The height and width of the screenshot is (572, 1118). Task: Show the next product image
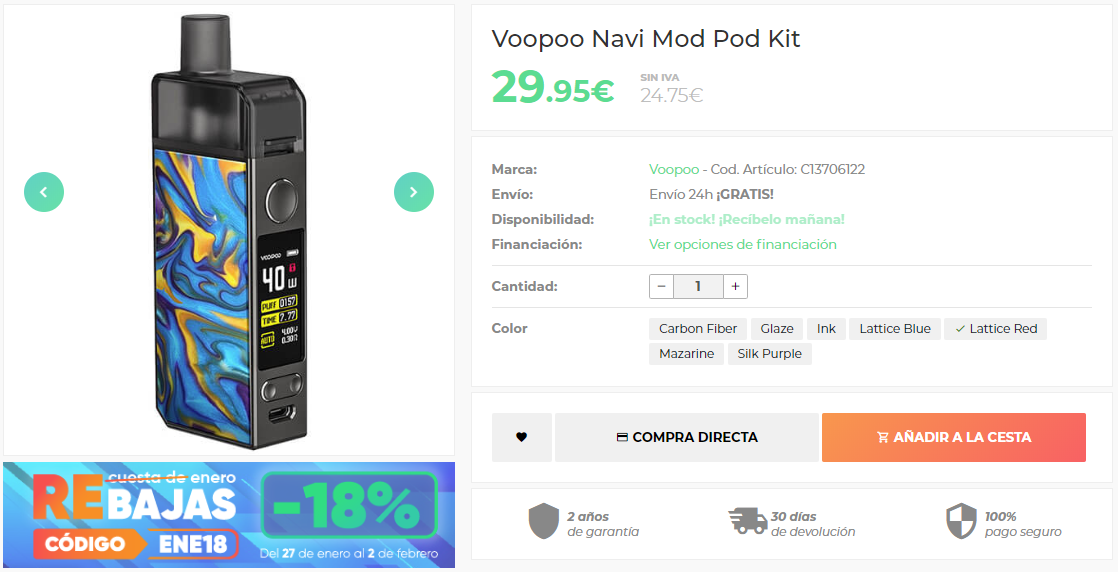pyautogui.click(x=414, y=192)
